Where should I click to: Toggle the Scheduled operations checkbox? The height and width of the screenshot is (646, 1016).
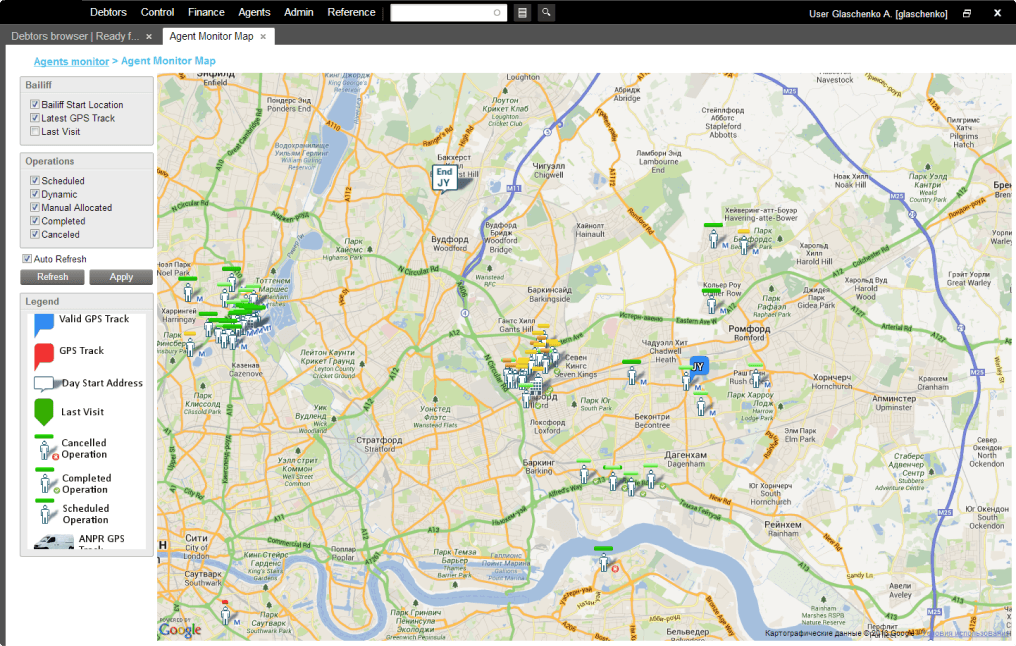tap(35, 181)
